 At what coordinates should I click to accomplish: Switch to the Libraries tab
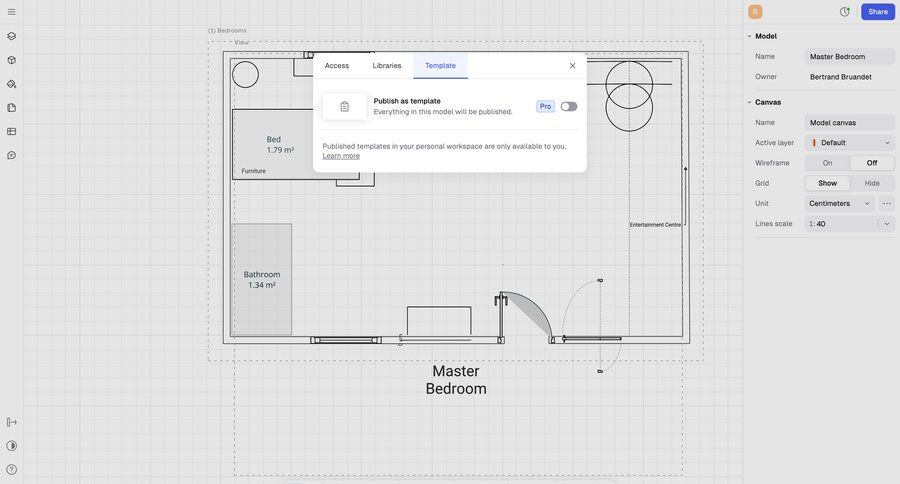[387, 65]
